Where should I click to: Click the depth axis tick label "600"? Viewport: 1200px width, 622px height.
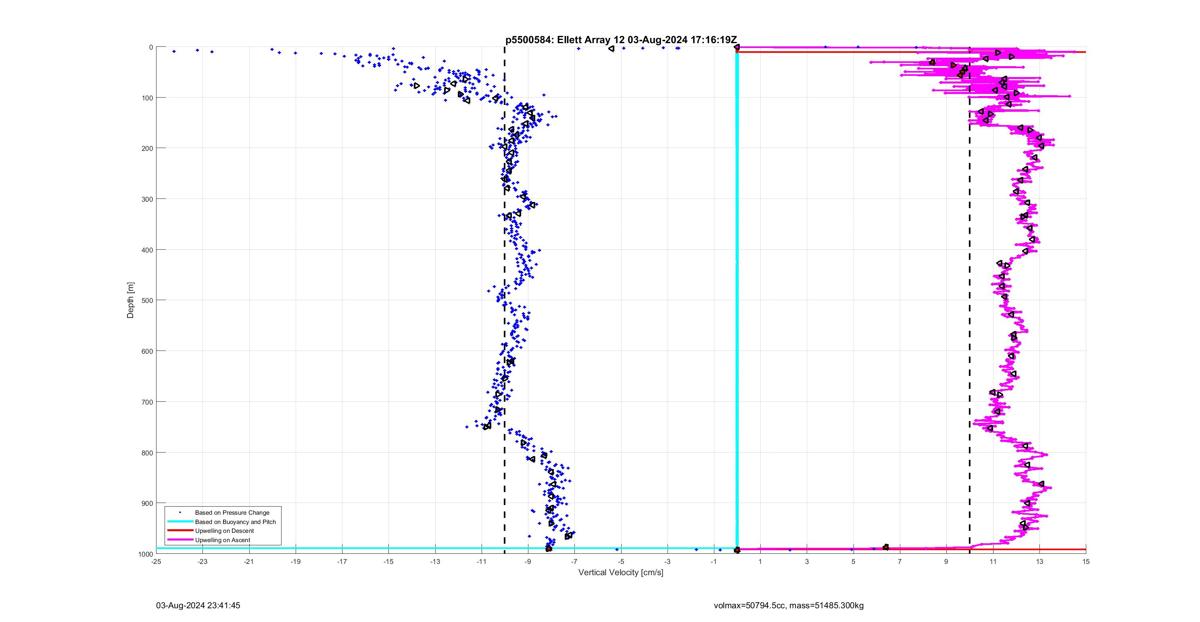[x=146, y=351]
